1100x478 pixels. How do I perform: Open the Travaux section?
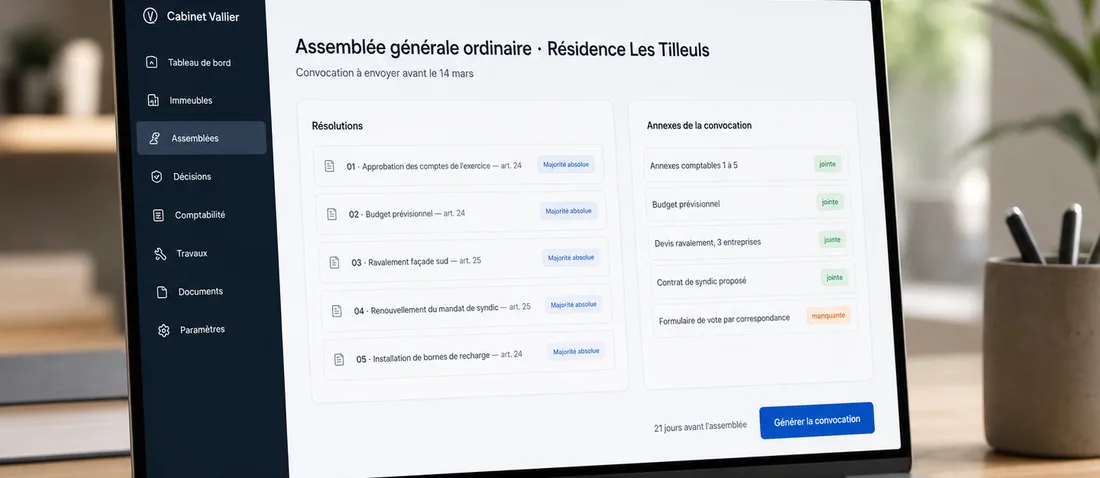(192, 253)
